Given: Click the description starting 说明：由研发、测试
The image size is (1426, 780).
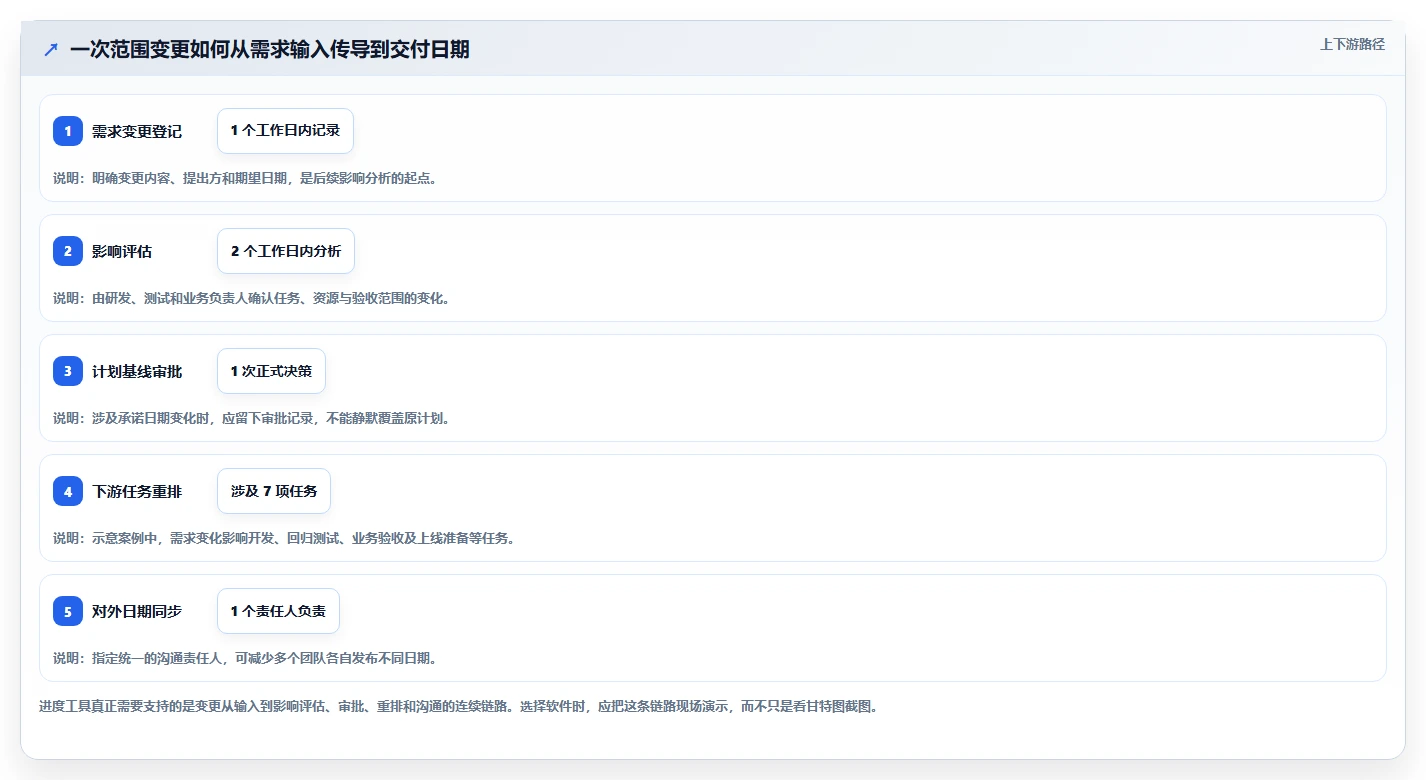Looking at the screenshot, I should tap(252, 298).
